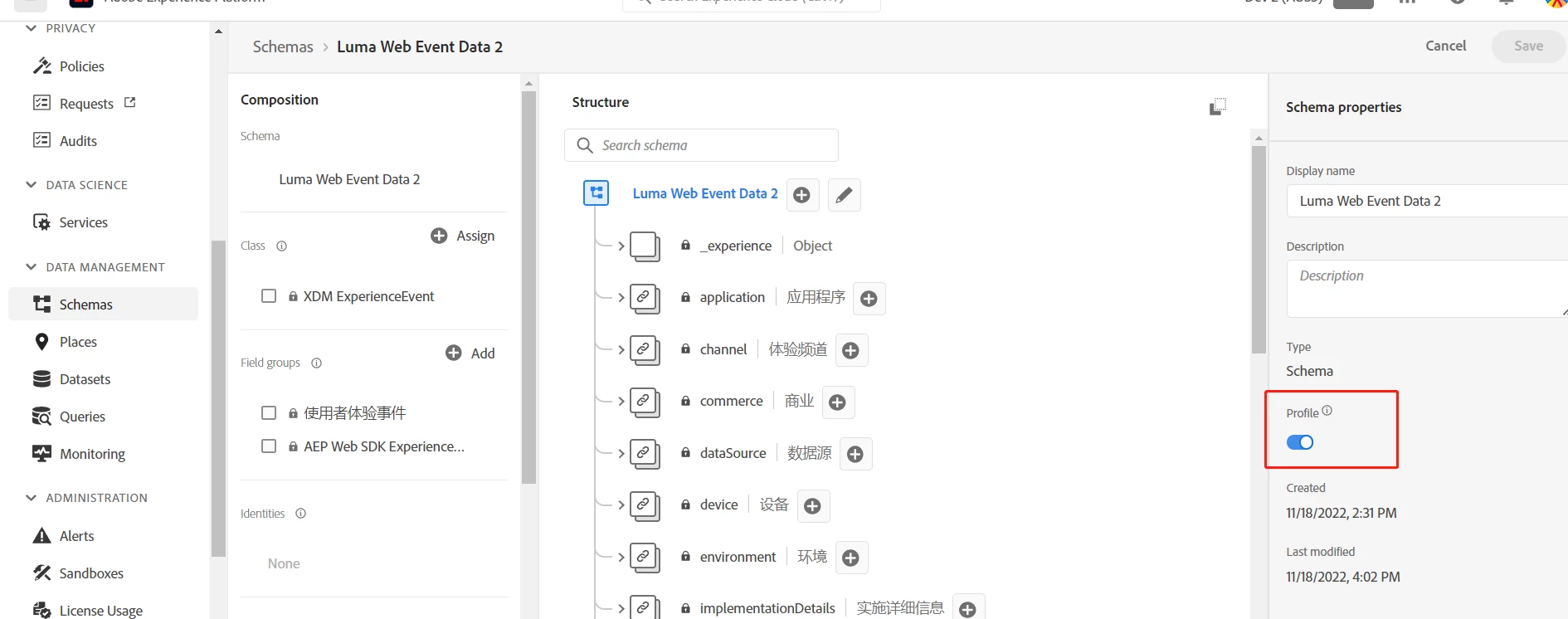Save the schema
The image size is (1568, 619).
click(x=1528, y=46)
